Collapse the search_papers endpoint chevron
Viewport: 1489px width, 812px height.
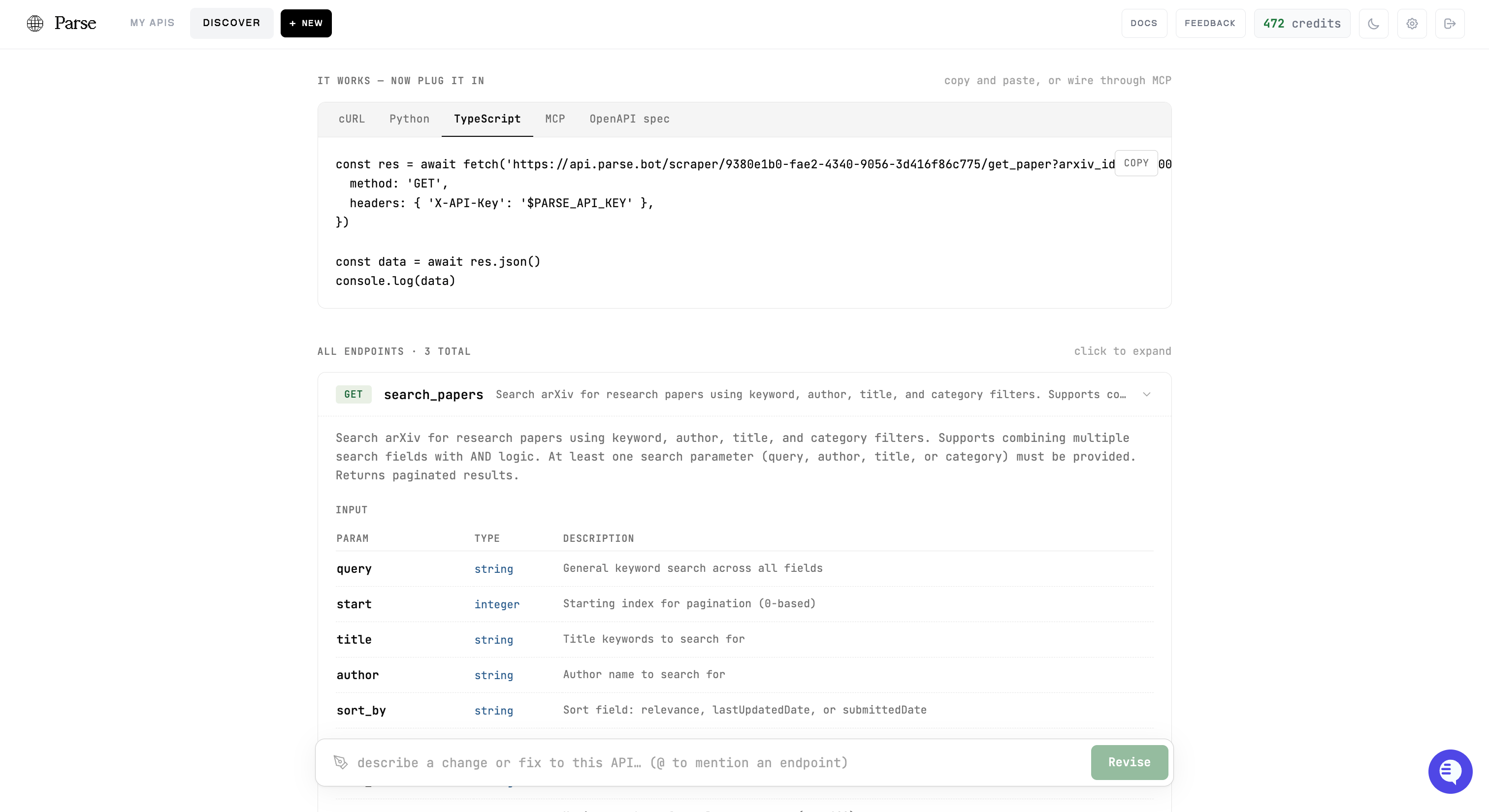tap(1146, 395)
